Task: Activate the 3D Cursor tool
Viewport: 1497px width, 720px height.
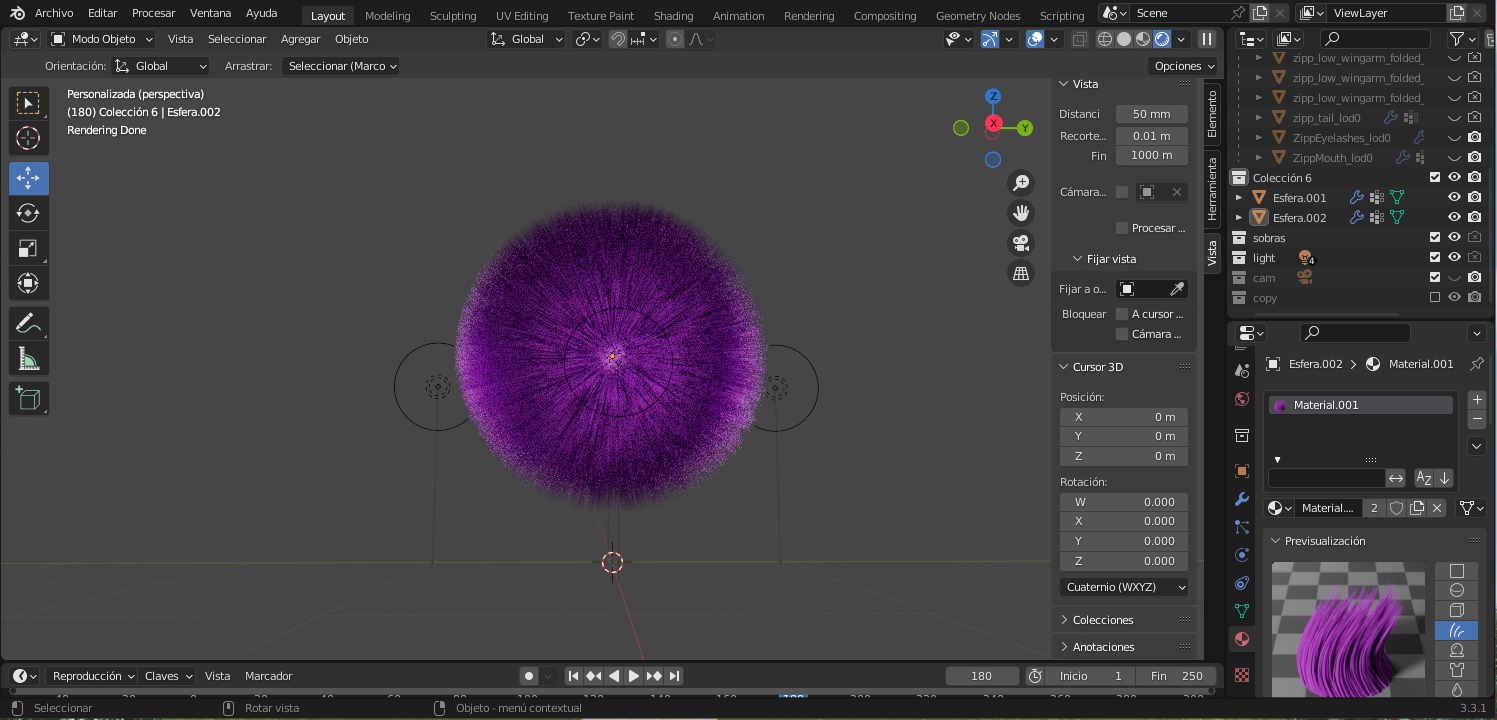Action: click(29, 138)
